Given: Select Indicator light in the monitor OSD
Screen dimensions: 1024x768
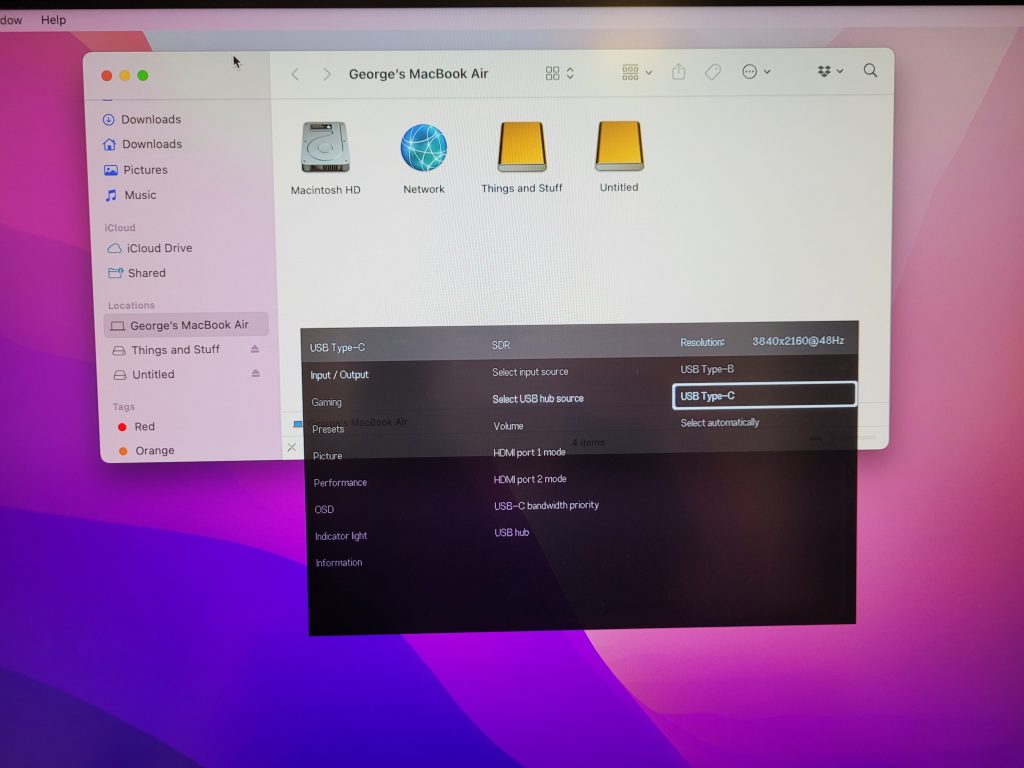Looking at the screenshot, I should click(x=341, y=536).
